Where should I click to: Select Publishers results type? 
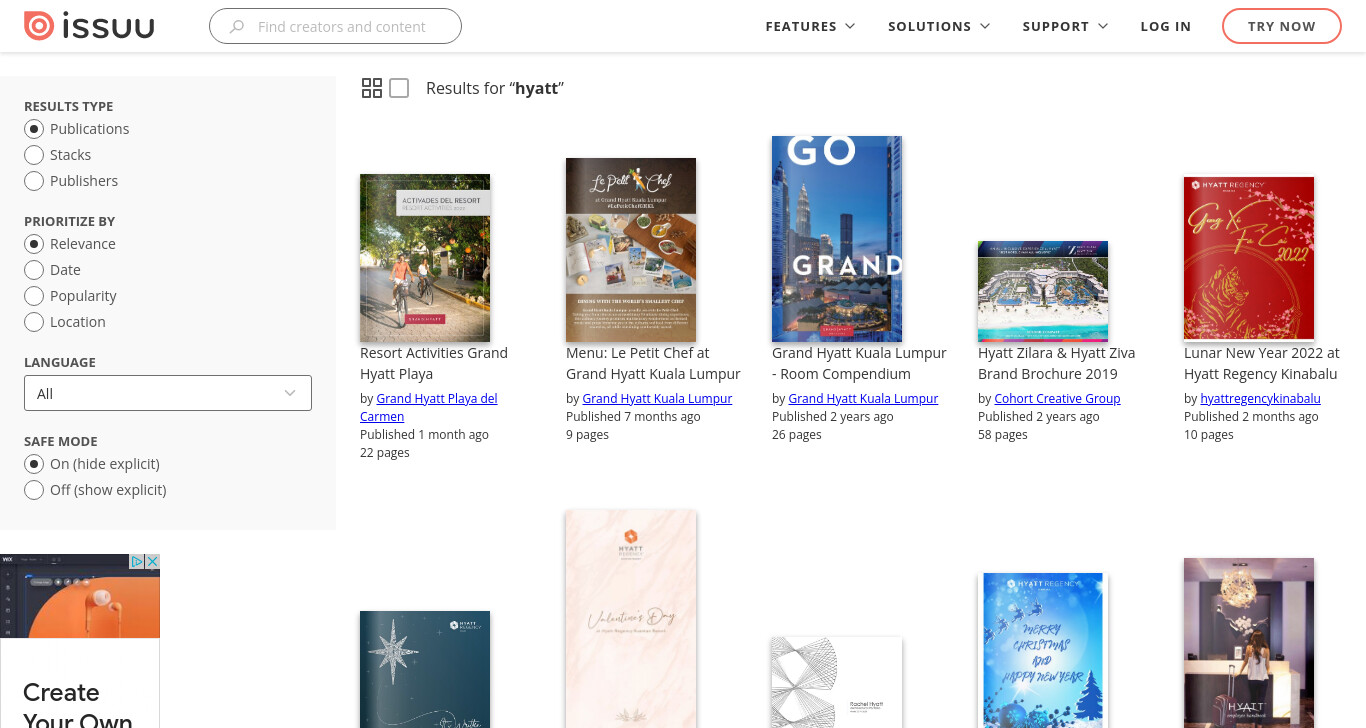click(34, 181)
